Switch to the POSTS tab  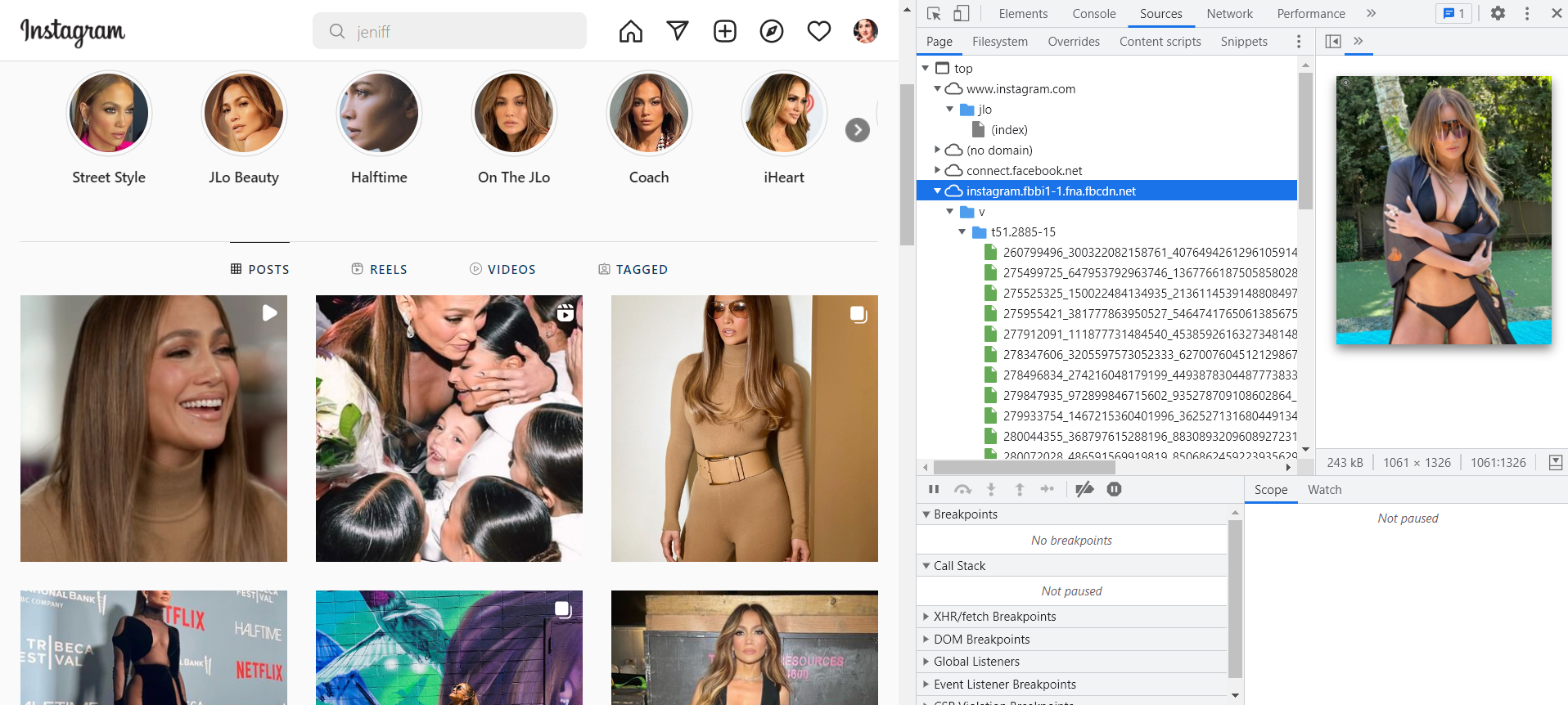[260, 269]
